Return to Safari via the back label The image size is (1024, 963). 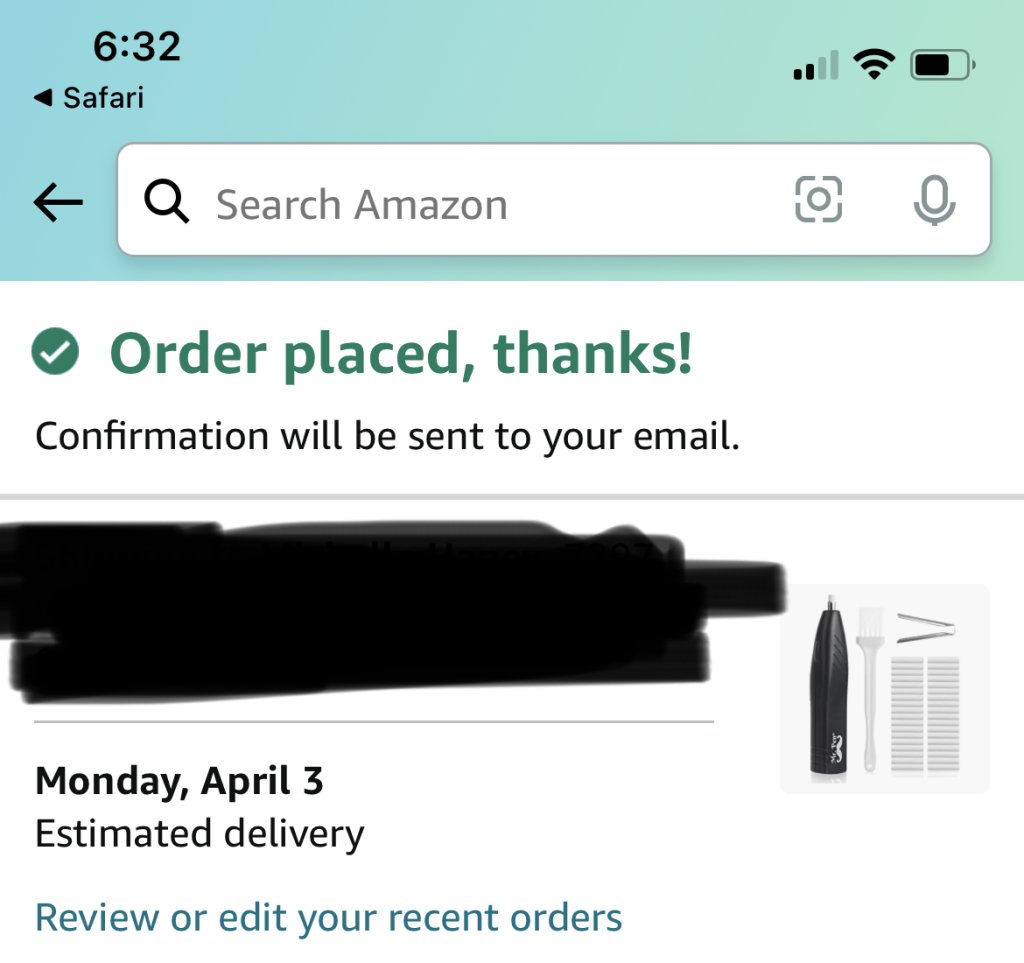[89, 98]
